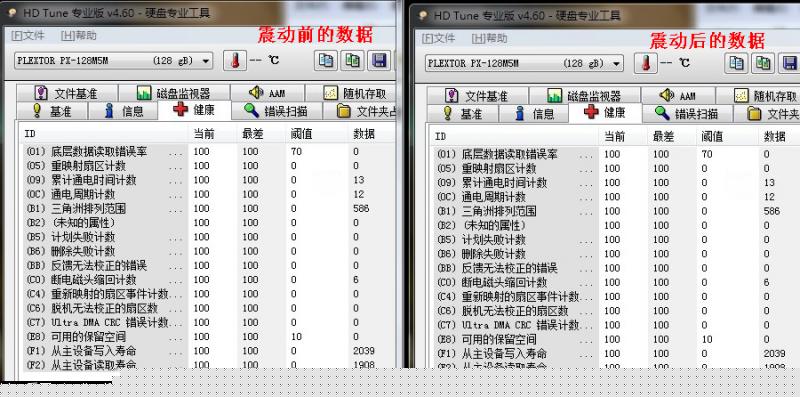Open 帮助 menu in right window
The image size is (800, 397).
coord(489,38)
